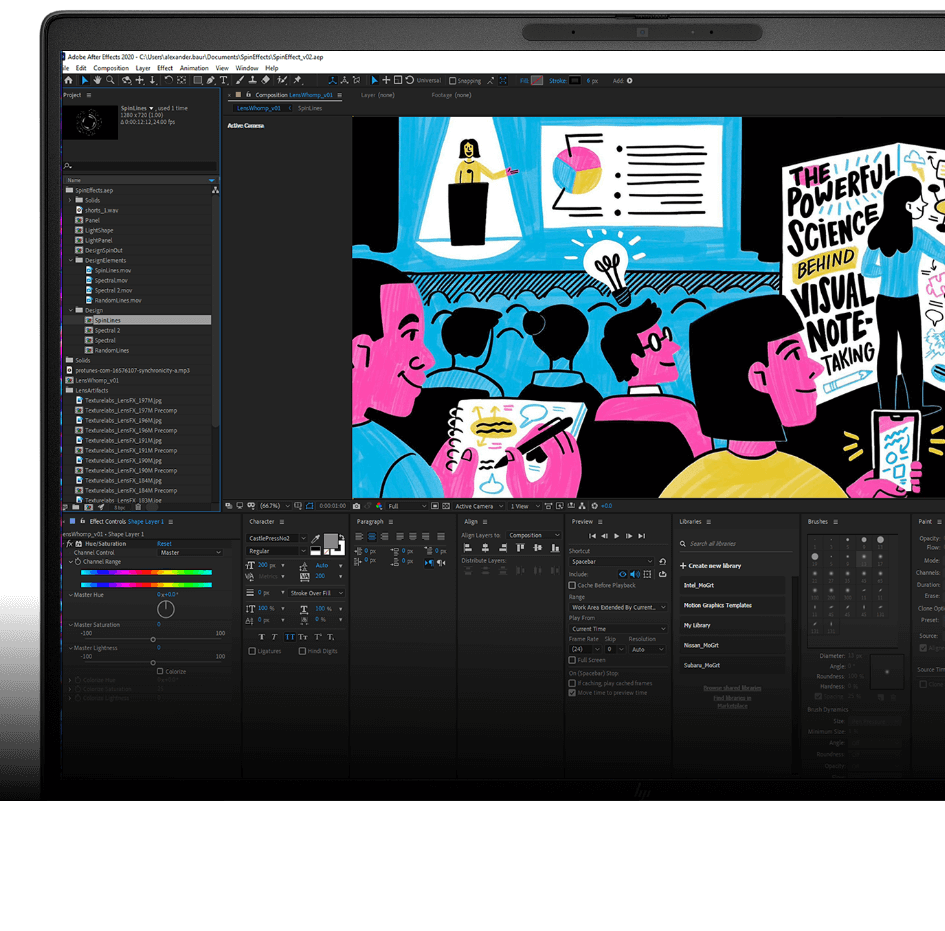The image size is (945, 931).
Task: Select the Eraser tool
Action: point(265,80)
